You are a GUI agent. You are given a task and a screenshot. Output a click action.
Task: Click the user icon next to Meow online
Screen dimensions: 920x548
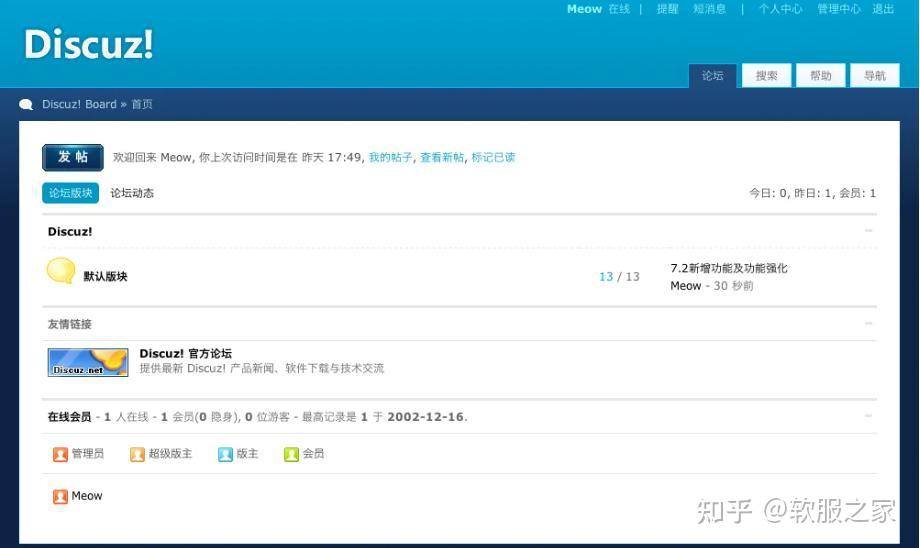click(x=60, y=496)
